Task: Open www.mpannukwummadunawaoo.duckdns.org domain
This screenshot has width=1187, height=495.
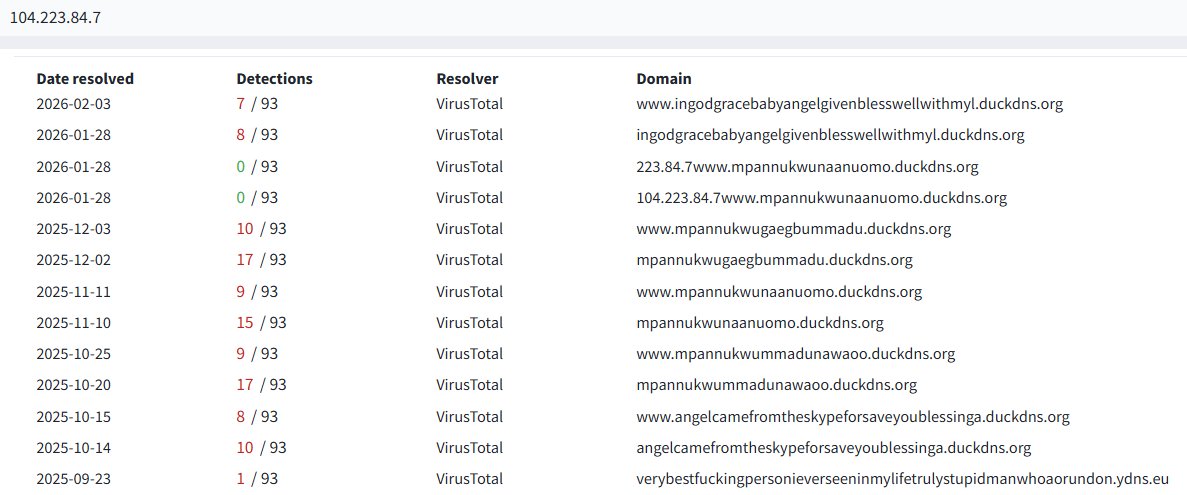Action: pos(796,353)
